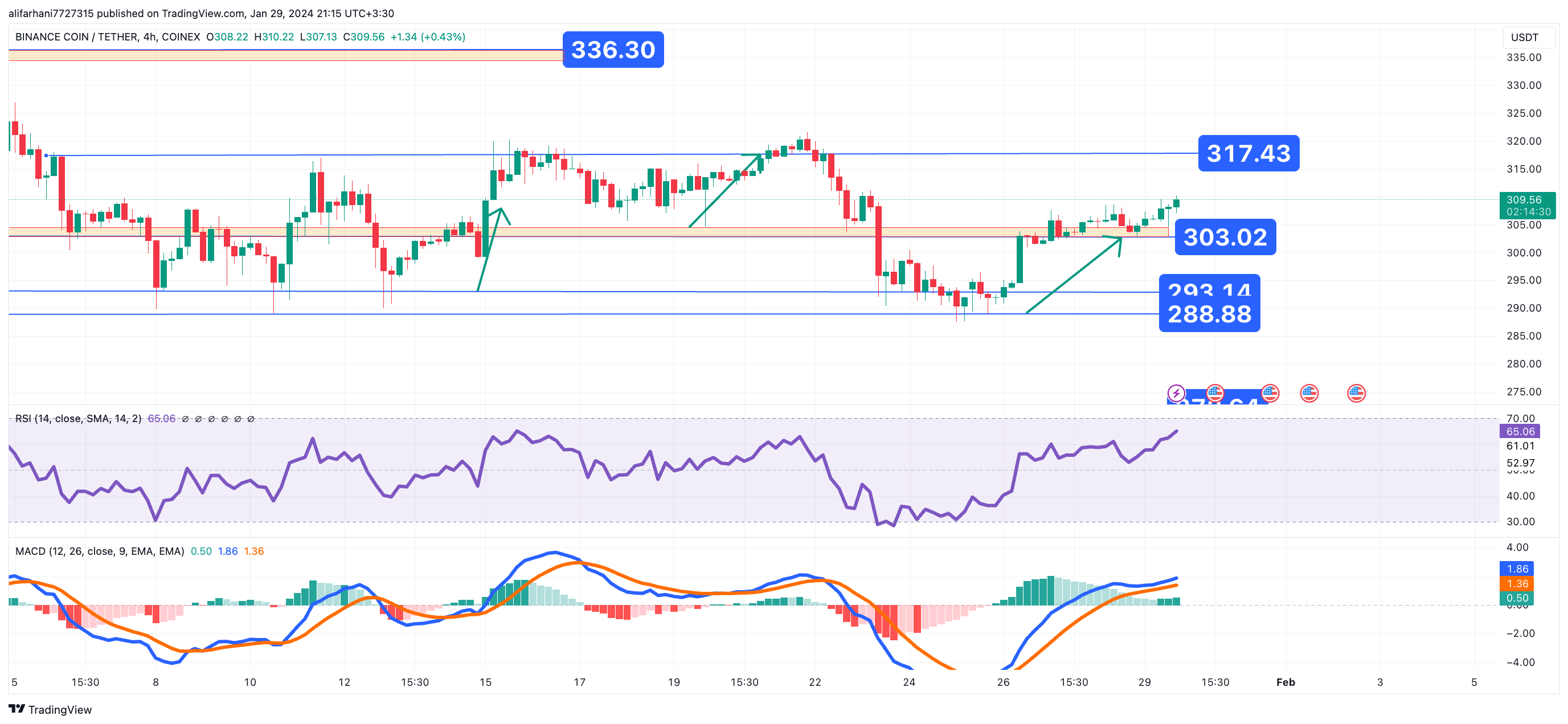Click the rightmost US flag economic event icon
The width and height of the screenshot is (1568, 724).
pos(1356,394)
